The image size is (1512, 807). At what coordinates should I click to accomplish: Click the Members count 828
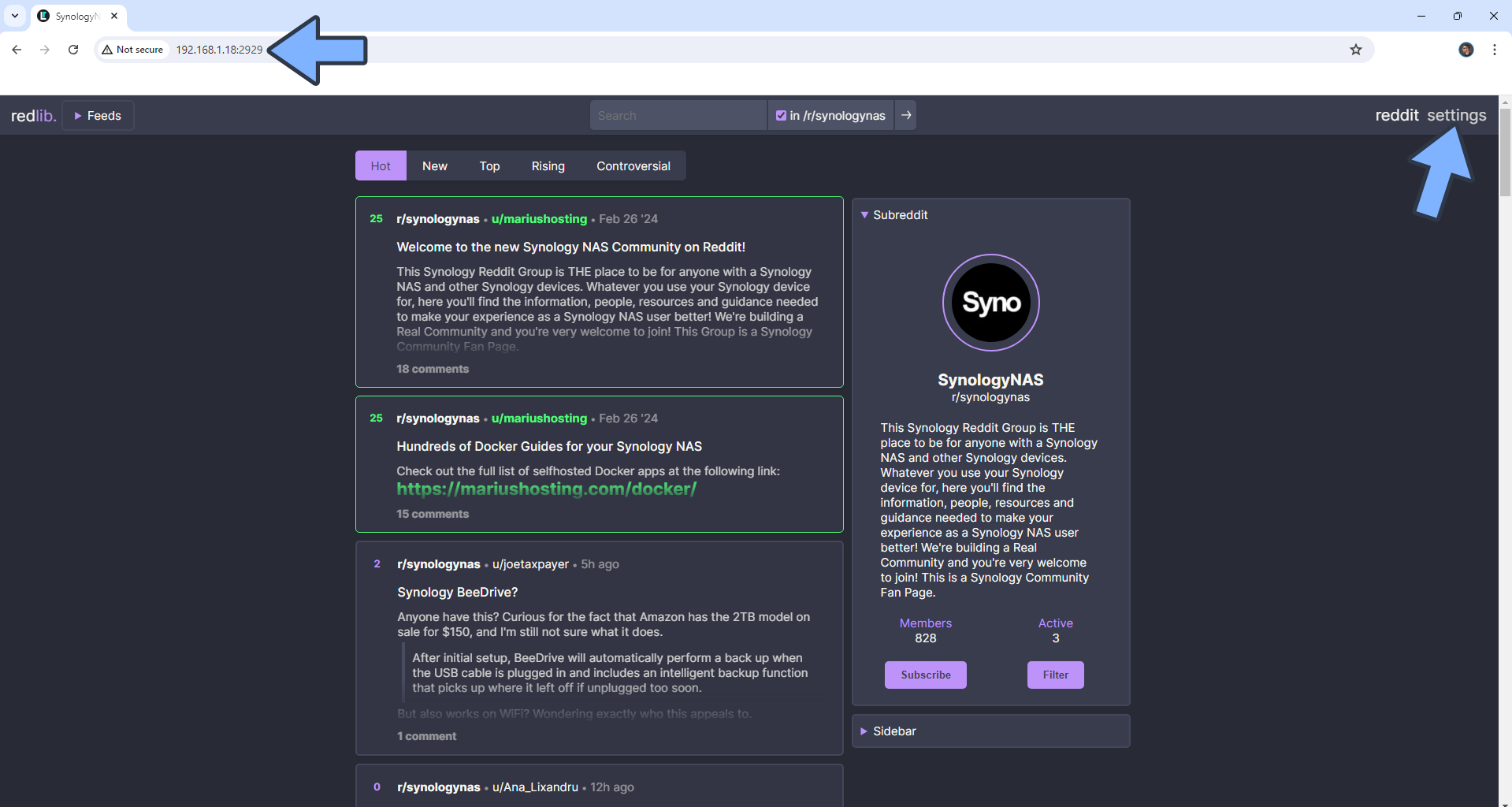[925, 638]
